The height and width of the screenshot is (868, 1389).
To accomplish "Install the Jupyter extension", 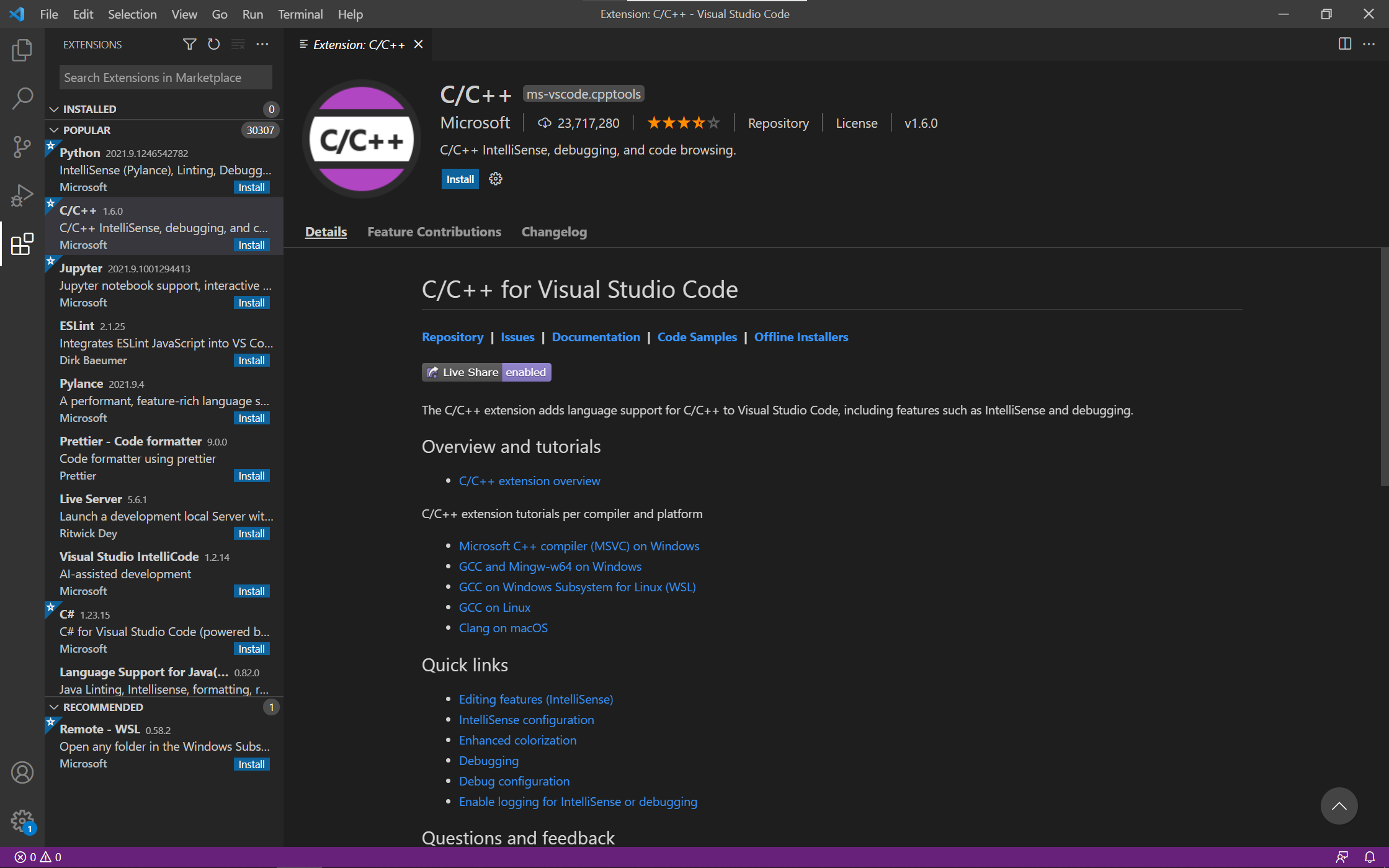I will click(251, 303).
